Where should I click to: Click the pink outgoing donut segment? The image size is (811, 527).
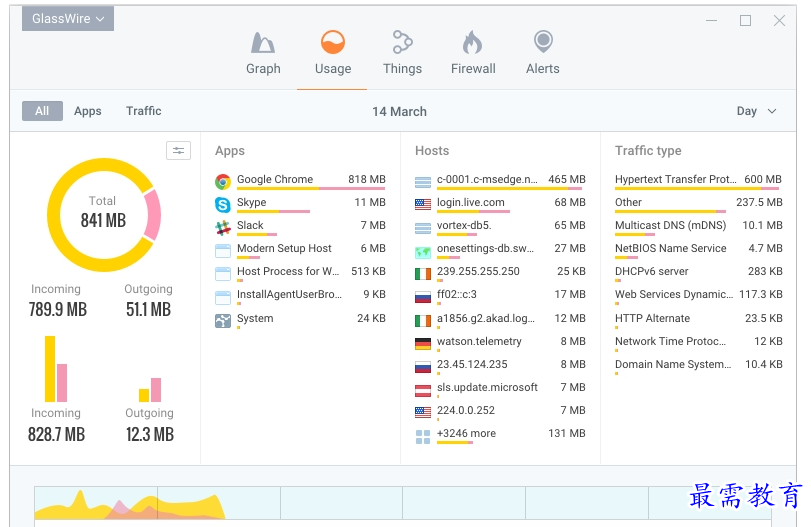(x=153, y=215)
